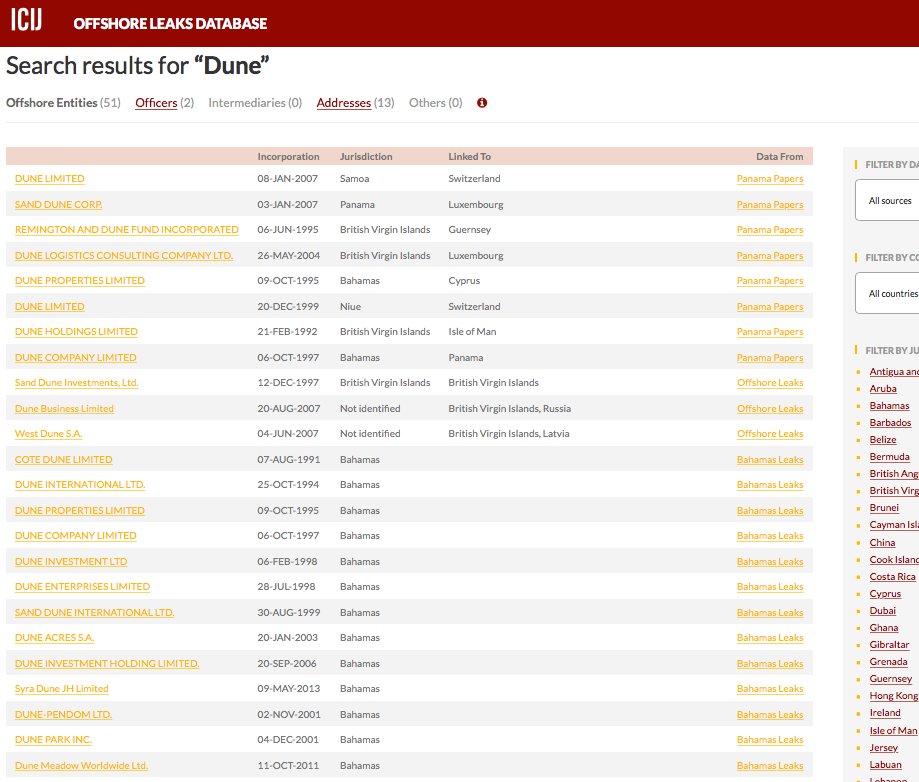Image resolution: width=919 pixels, height=782 pixels.
Task: Open Dune Business Limited entity
Action: click(x=64, y=409)
